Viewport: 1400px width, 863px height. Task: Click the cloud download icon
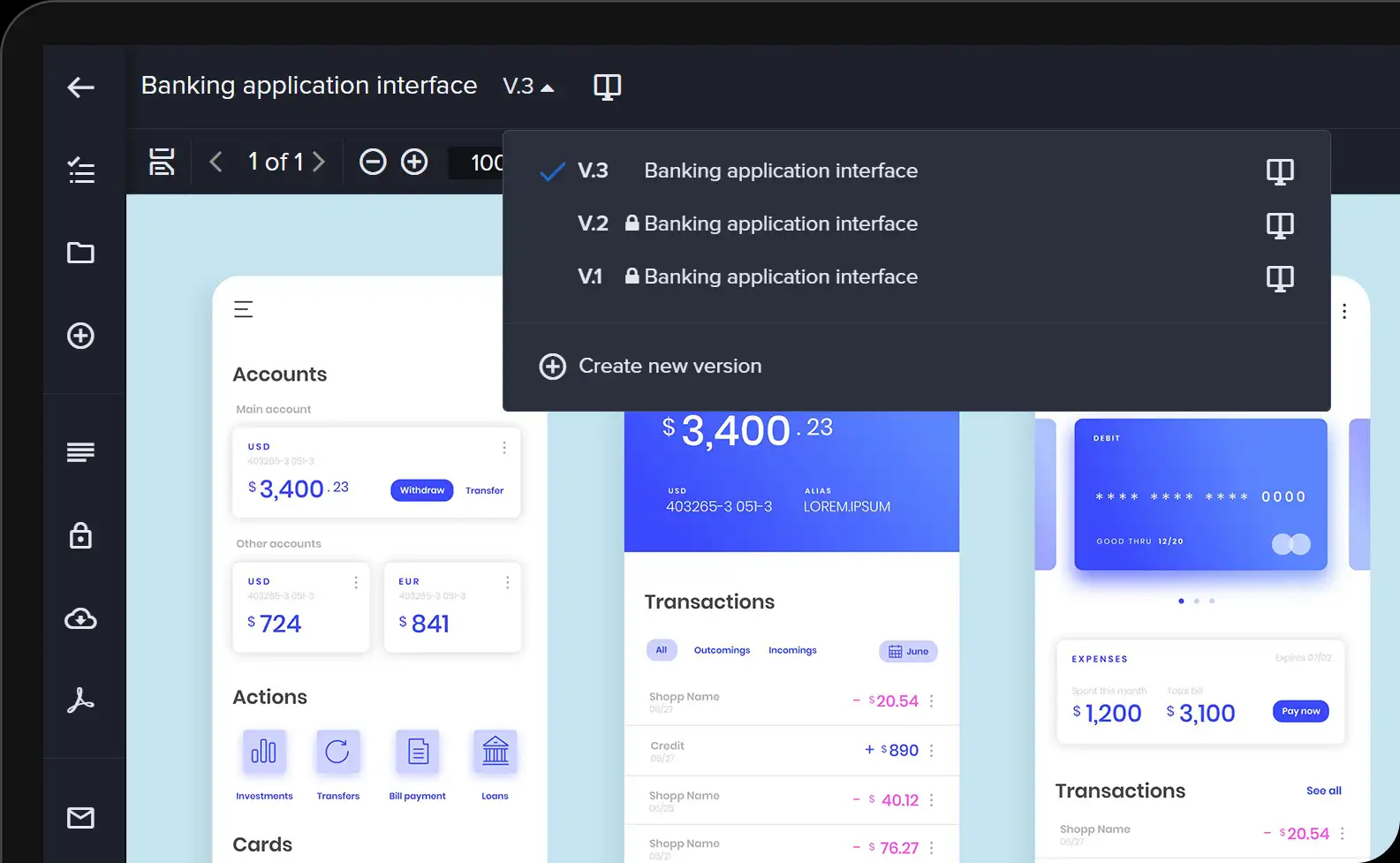(x=80, y=618)
